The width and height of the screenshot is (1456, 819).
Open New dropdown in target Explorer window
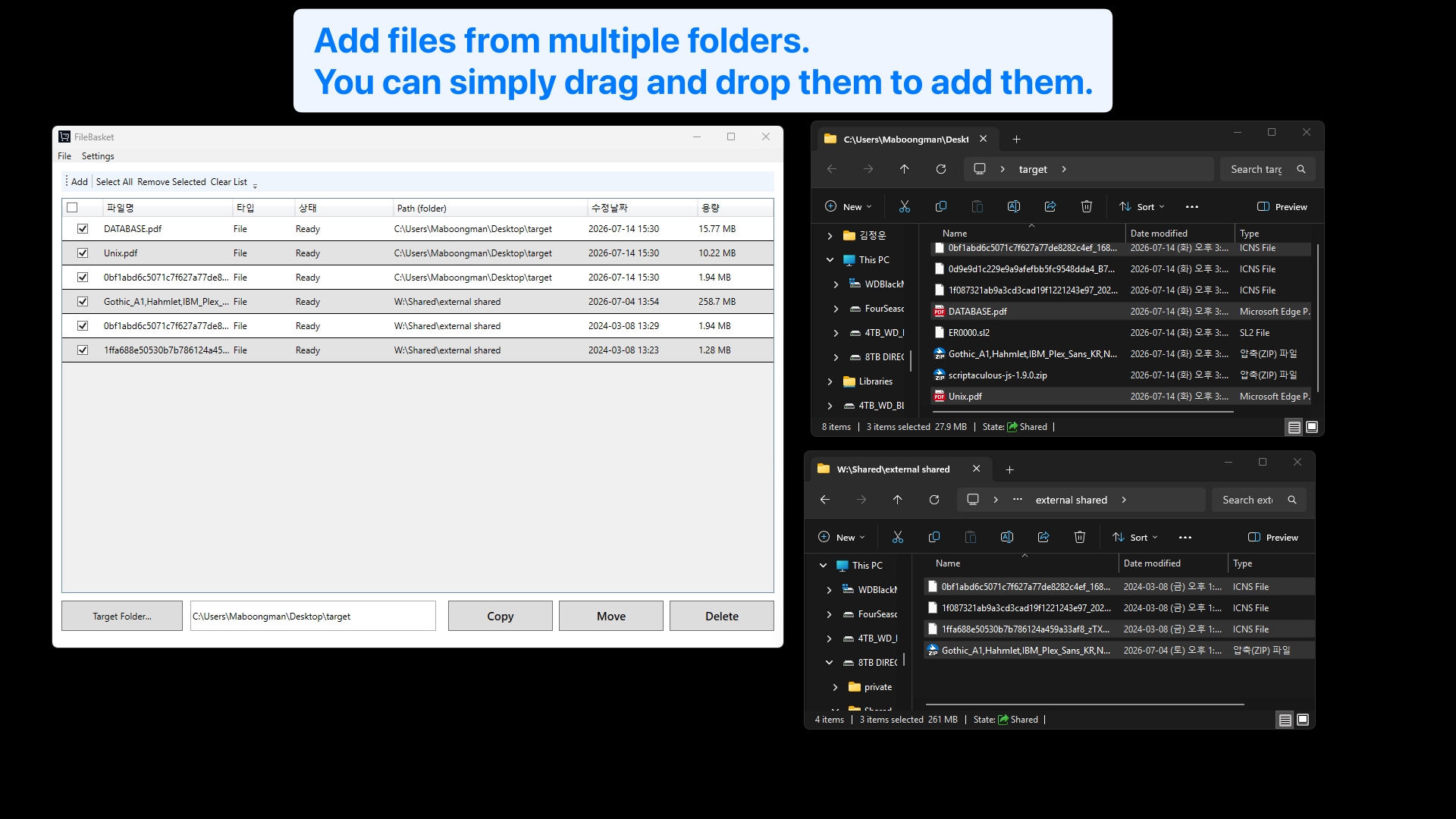848,206
